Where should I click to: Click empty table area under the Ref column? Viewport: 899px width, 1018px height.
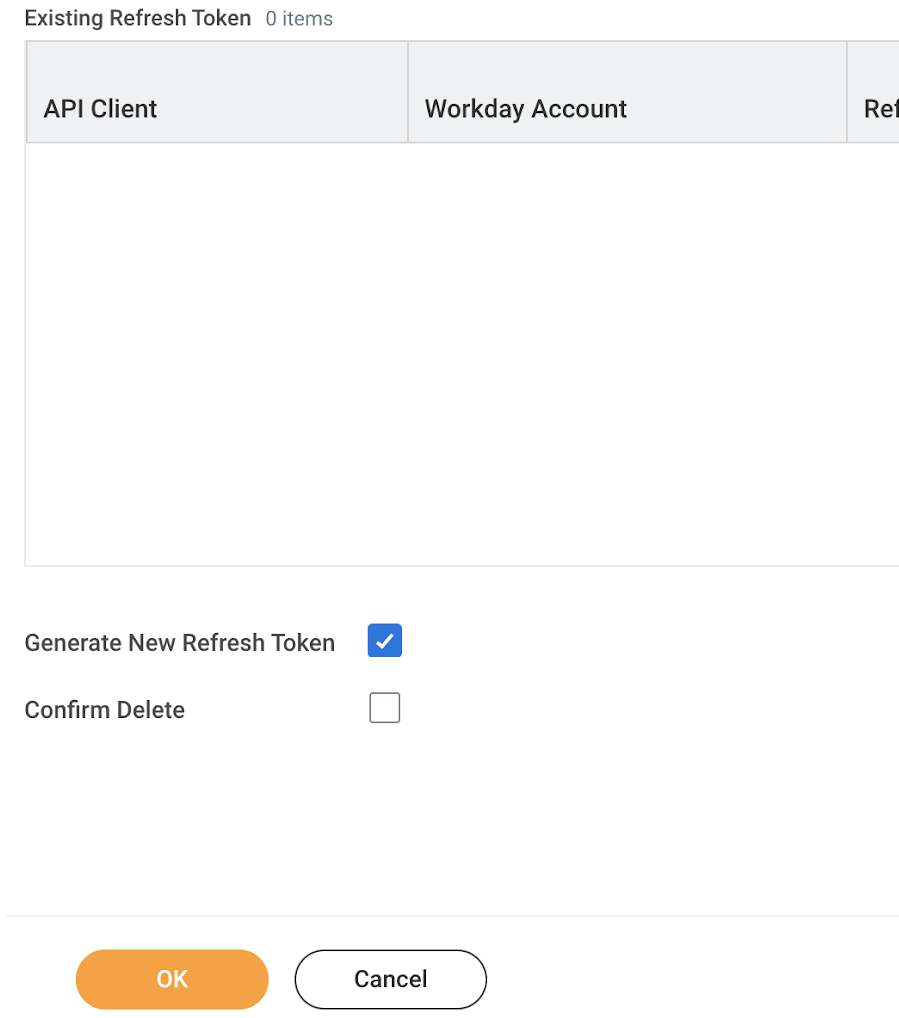pos(874,350)
